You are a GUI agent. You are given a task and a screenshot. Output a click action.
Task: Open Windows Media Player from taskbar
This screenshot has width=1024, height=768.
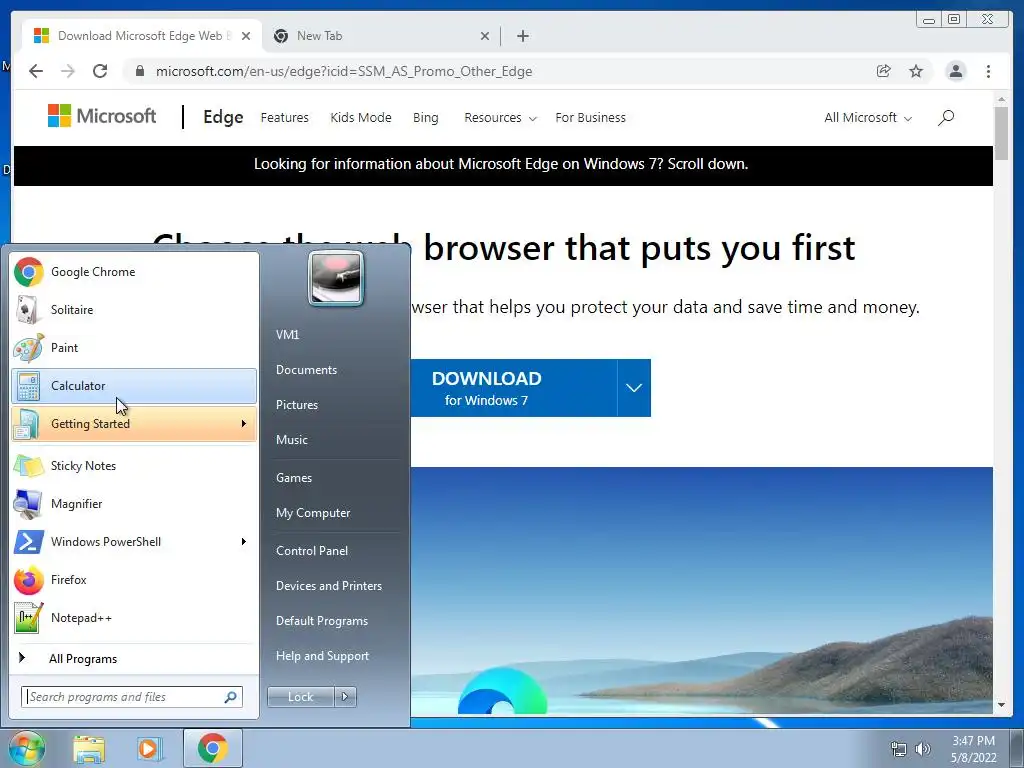point(149,748)
